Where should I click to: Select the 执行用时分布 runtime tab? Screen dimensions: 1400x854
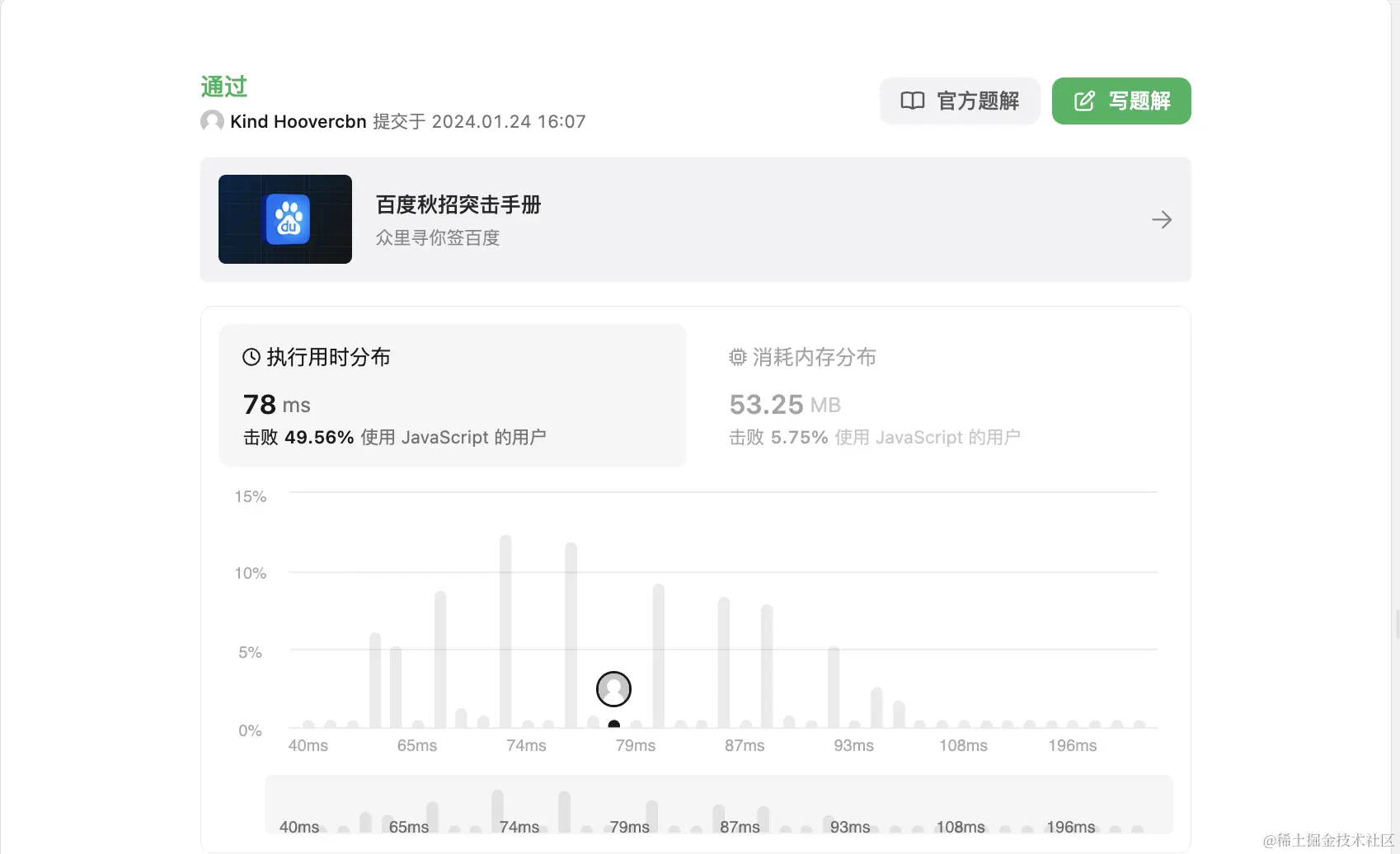(453, 395)
